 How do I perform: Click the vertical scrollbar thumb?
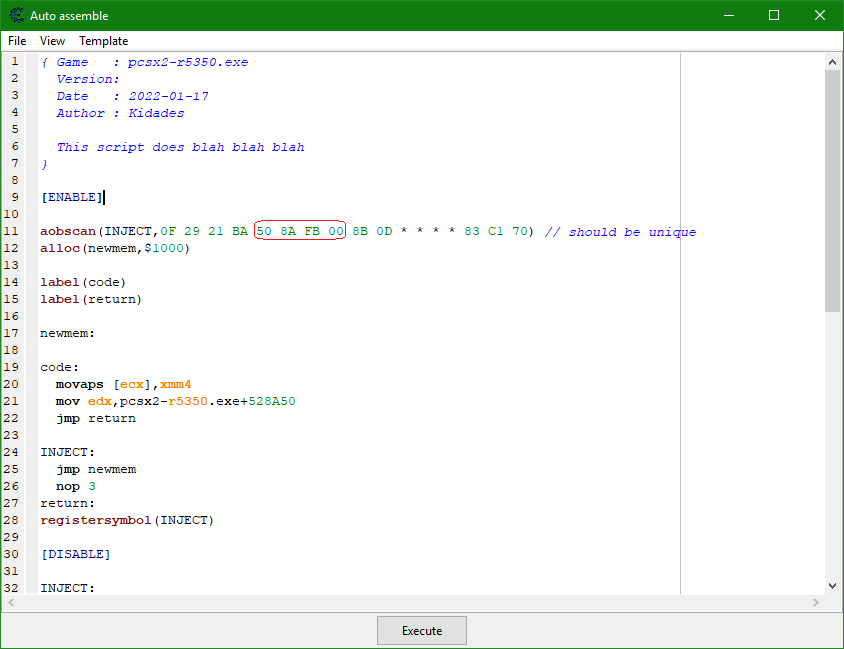(832, 191)
